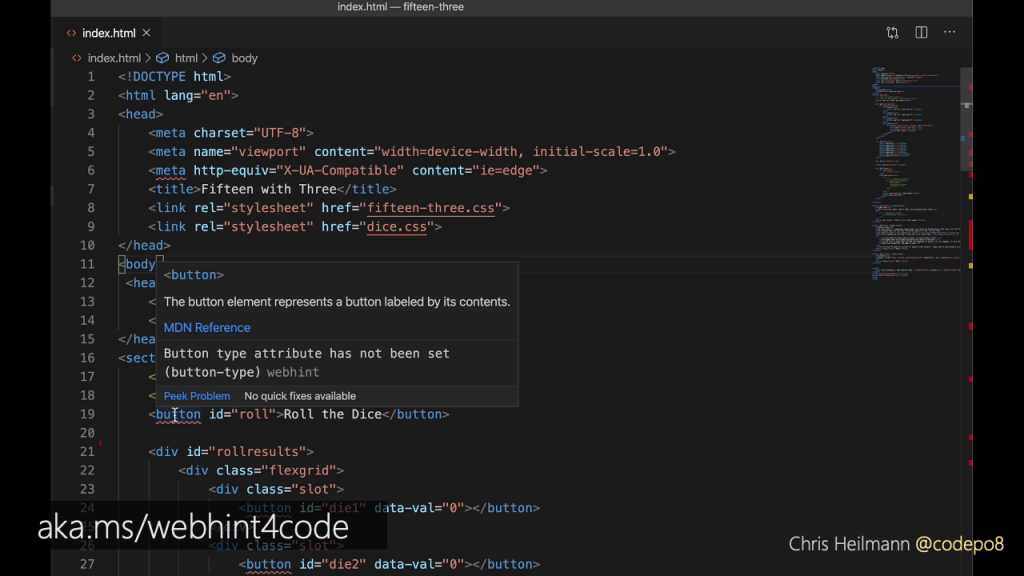Click the "viewport" name value
Viewport: 1024px width, 576px height.
tap(268, 152)
